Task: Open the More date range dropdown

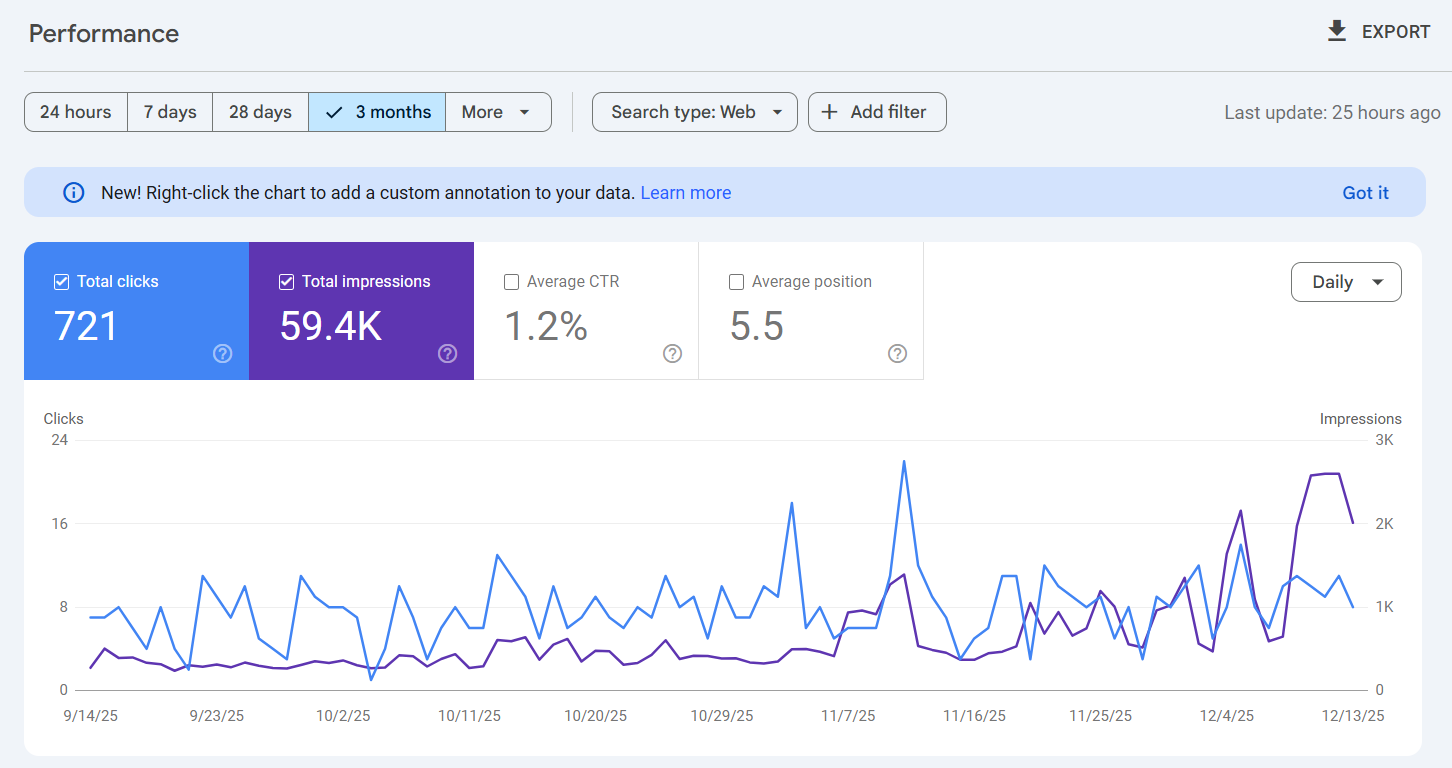Action: pyautogui.click(x=497, y=112)
